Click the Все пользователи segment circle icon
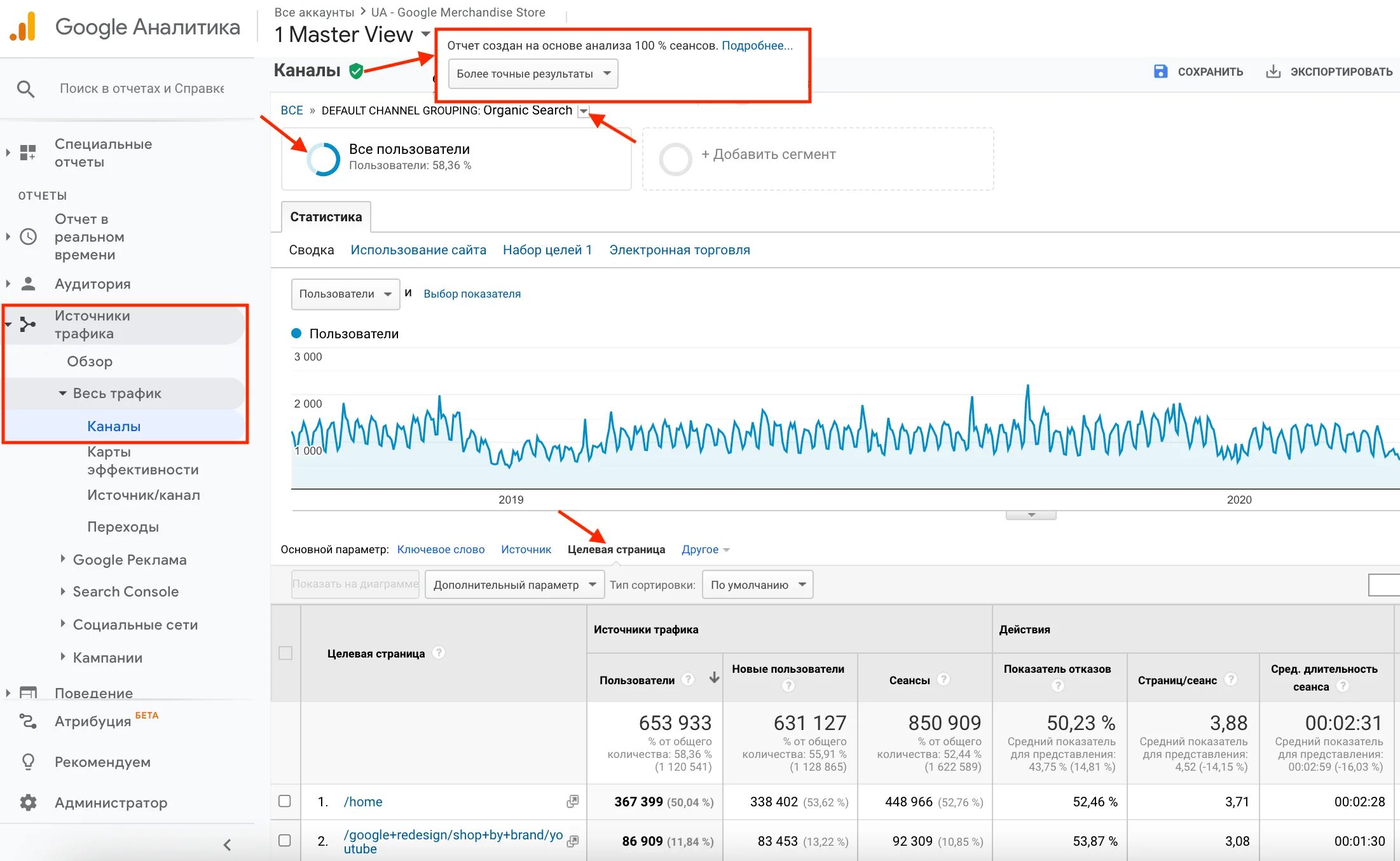 click(x=324, y=158)
